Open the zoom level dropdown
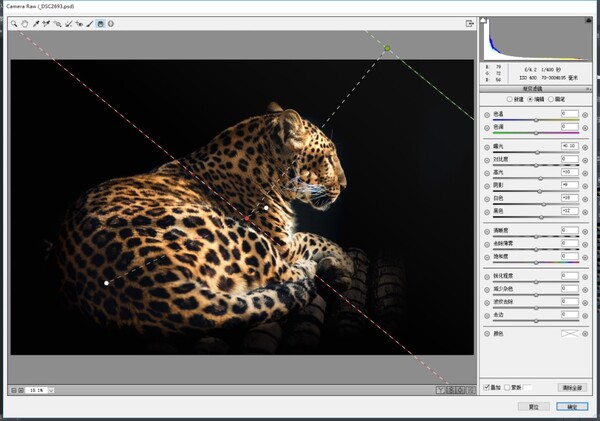The image size is (600, 421). (51, 390)
